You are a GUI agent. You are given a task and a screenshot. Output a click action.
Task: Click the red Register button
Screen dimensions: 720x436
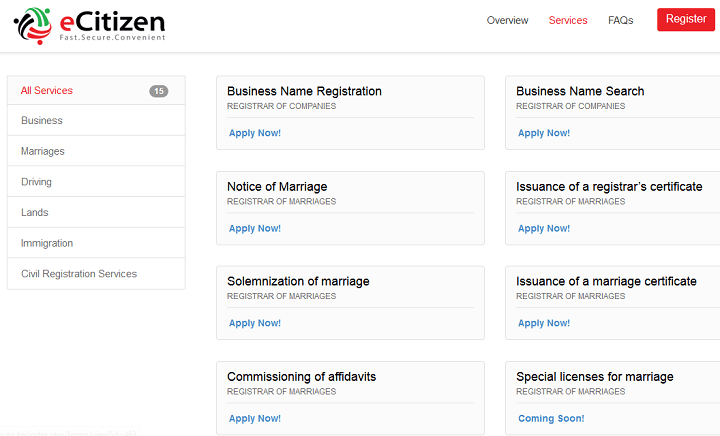tap(686, 19)
